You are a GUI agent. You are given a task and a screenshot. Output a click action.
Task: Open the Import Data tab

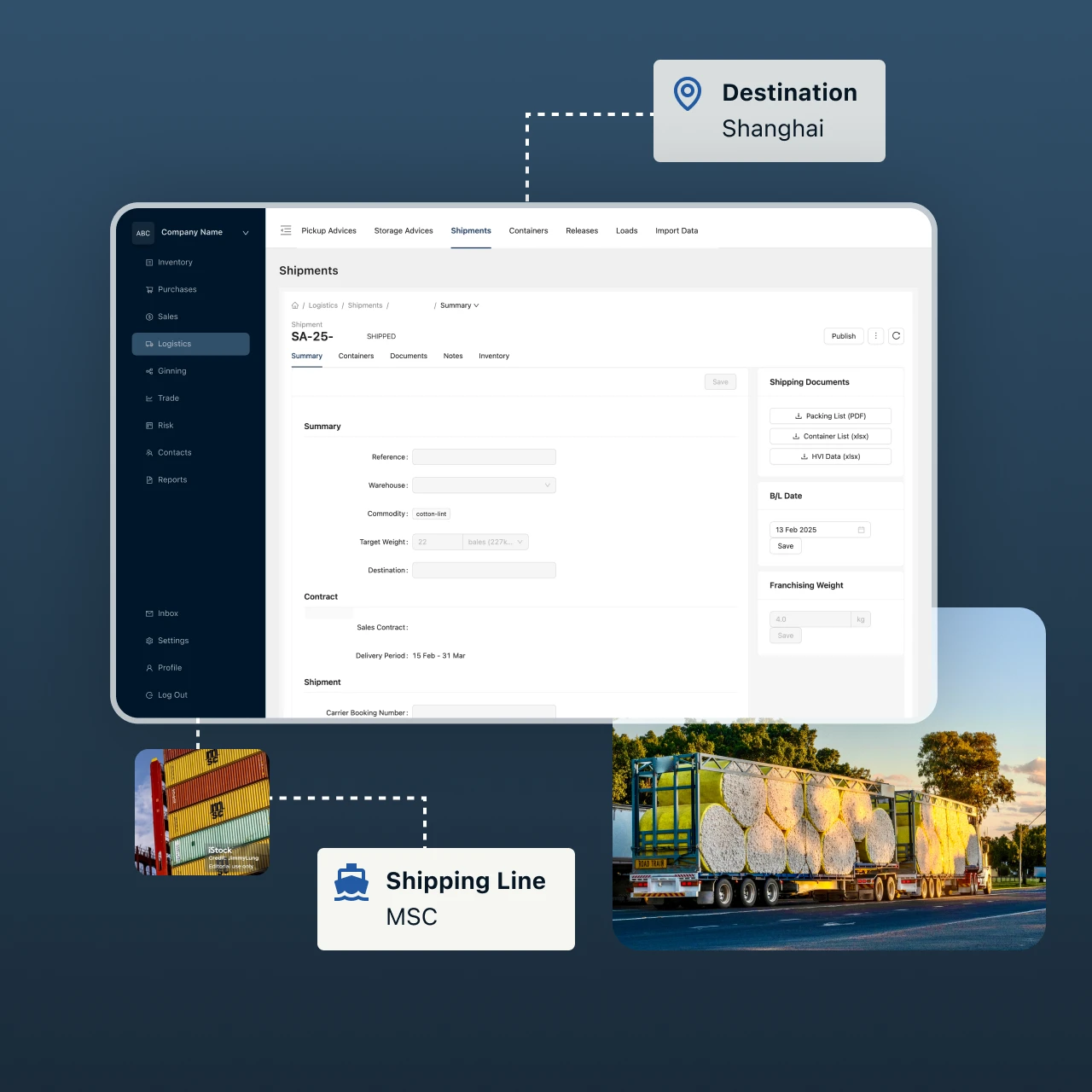click(x=677, y=231)
